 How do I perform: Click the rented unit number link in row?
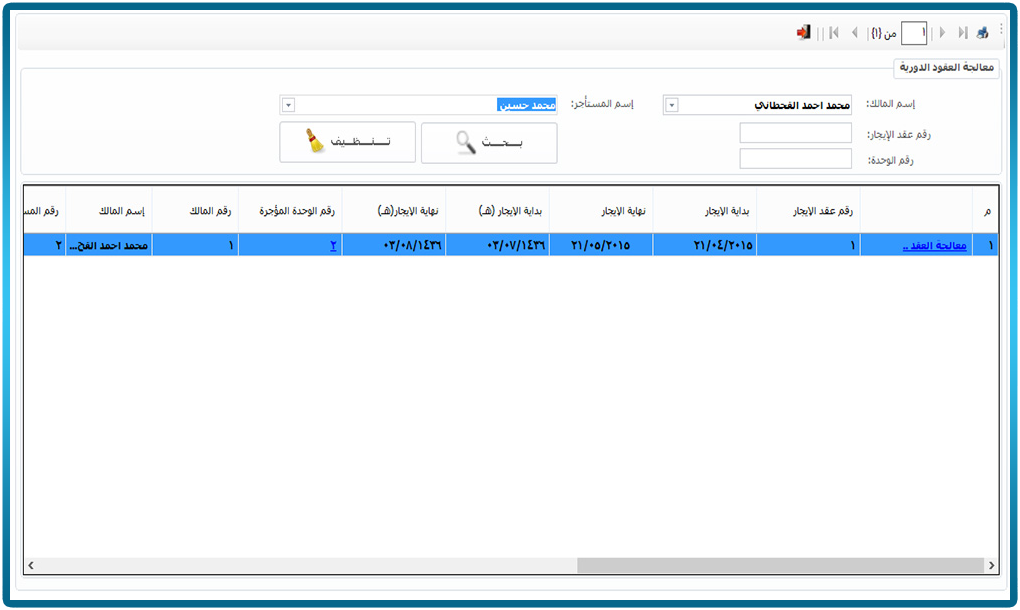tap(333, 245)
